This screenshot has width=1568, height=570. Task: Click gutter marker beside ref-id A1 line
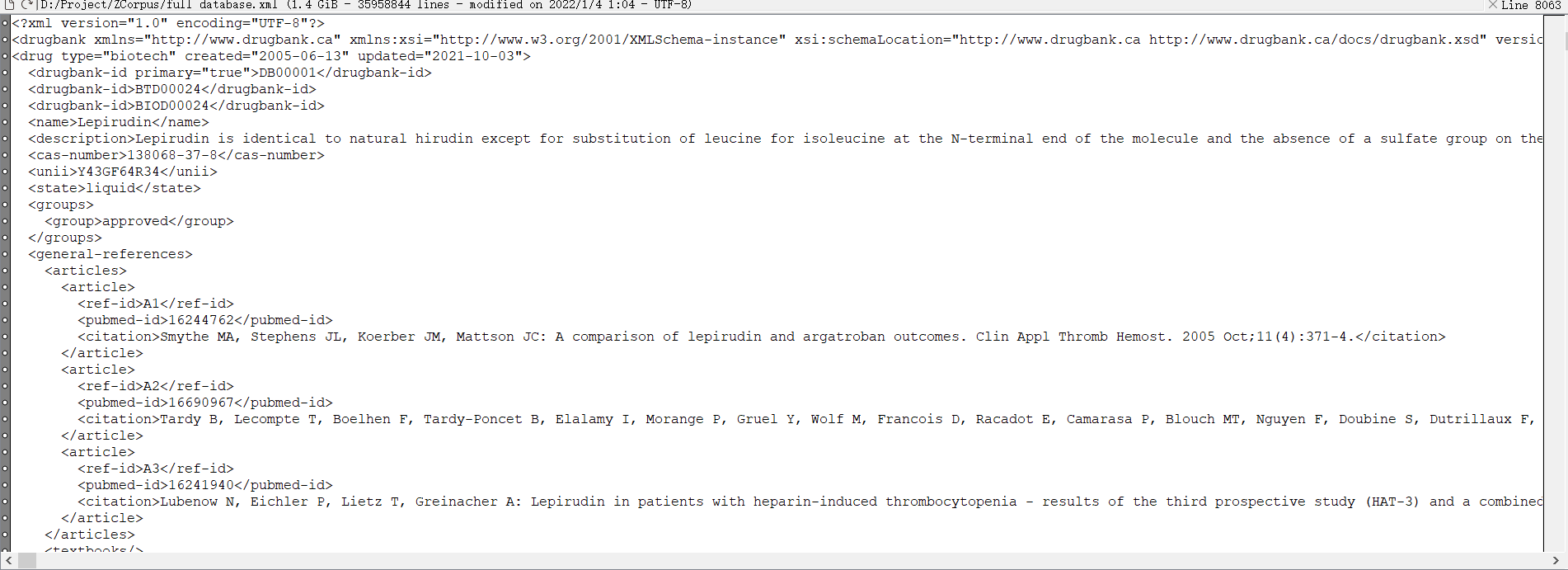pos(5,304)
